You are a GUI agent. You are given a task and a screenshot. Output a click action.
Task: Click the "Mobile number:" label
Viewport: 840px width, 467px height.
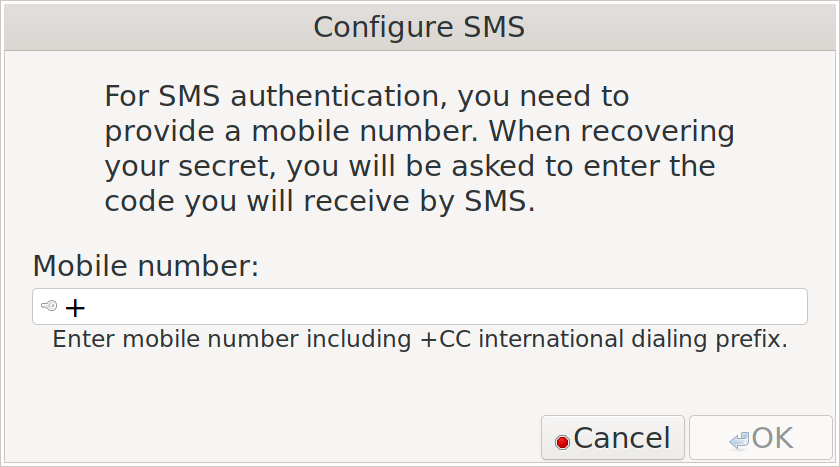coord(146,266)
